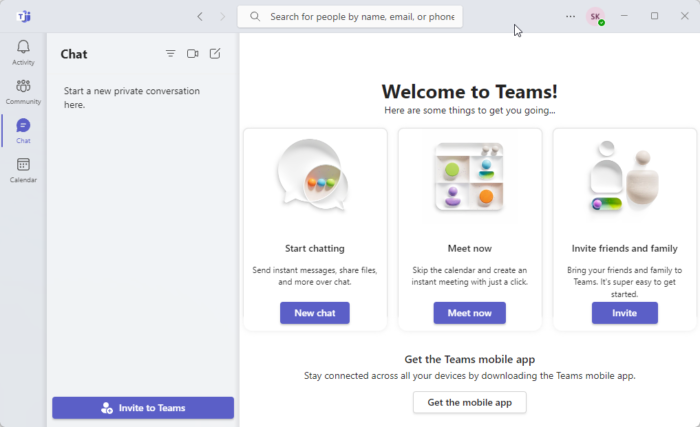The image size is (700, 427).
Task: Click the Meet now illustration
Action: pos(469,177)
